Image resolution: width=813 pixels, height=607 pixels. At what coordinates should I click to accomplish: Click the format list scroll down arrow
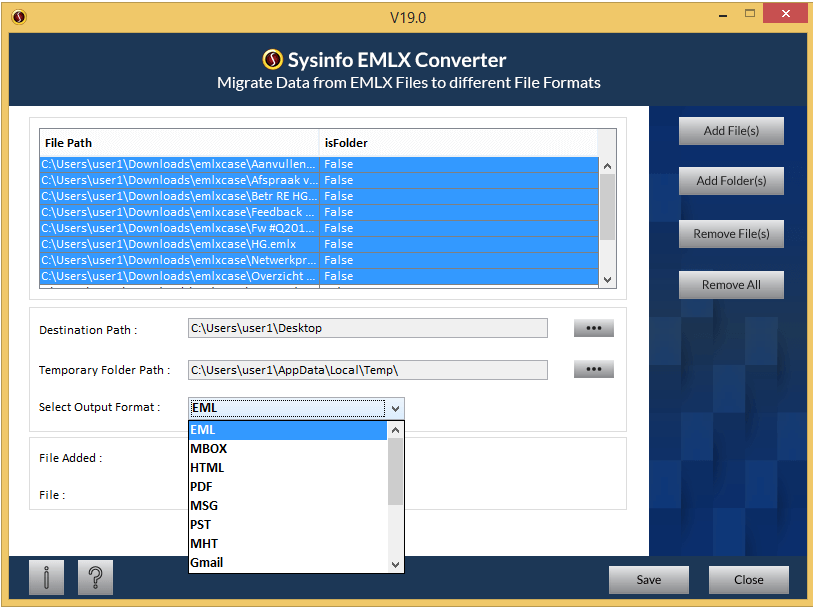tap(396, 564)
